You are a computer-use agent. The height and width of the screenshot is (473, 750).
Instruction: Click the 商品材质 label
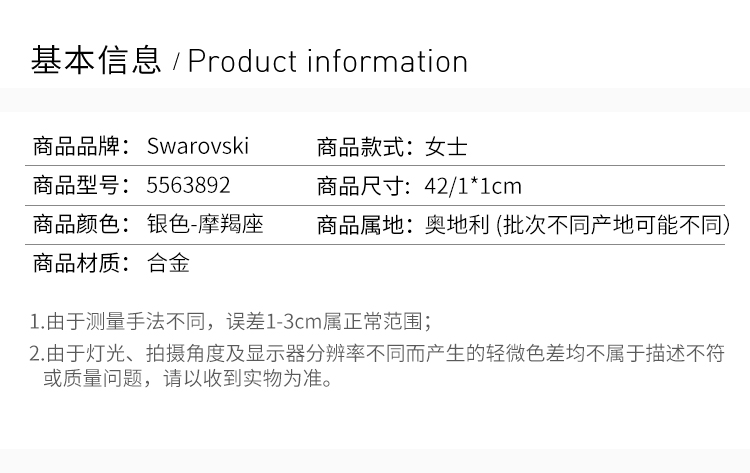pos(81,264)
